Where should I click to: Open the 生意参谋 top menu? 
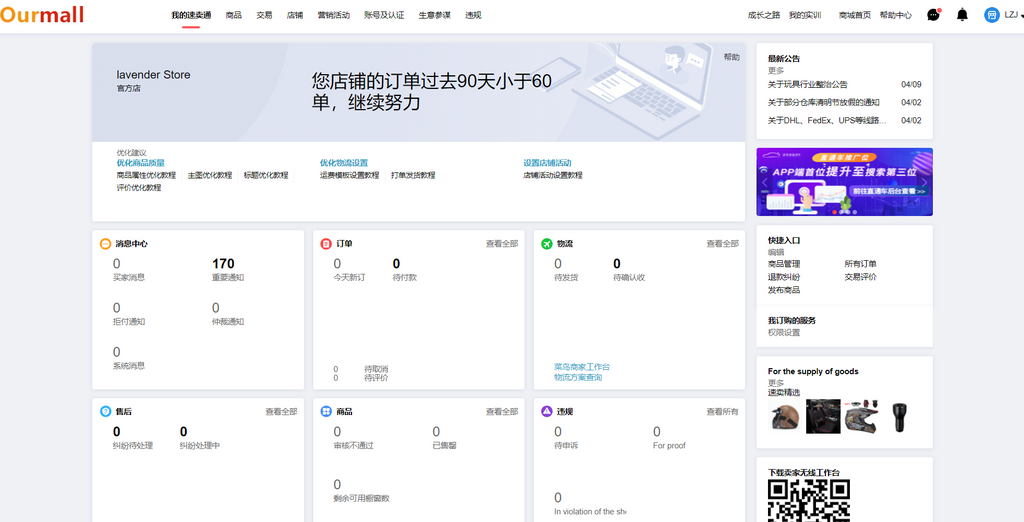pos(434,15)
